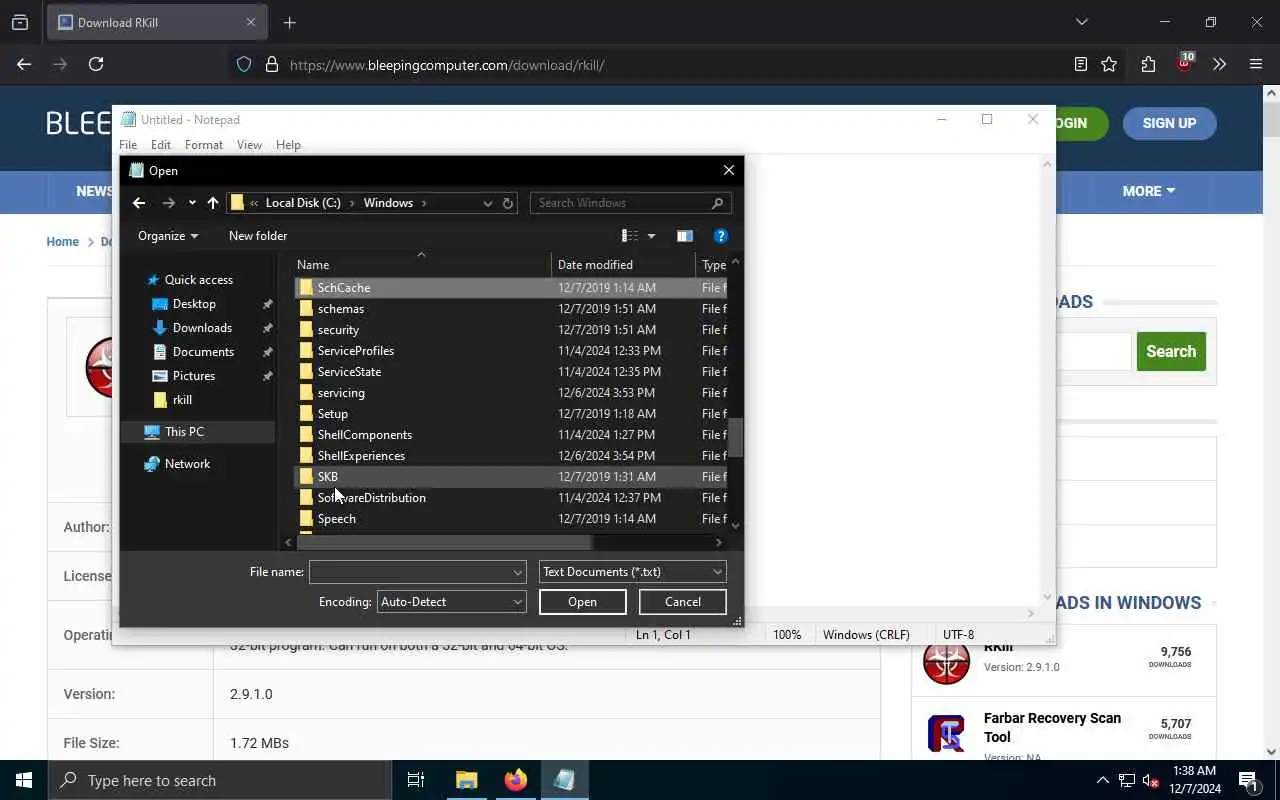Image resolution: width=1280 pixels, height=800 pixels.
Task: Select the rkill folder in the navigation pane
Action: [x=182, y=400]
